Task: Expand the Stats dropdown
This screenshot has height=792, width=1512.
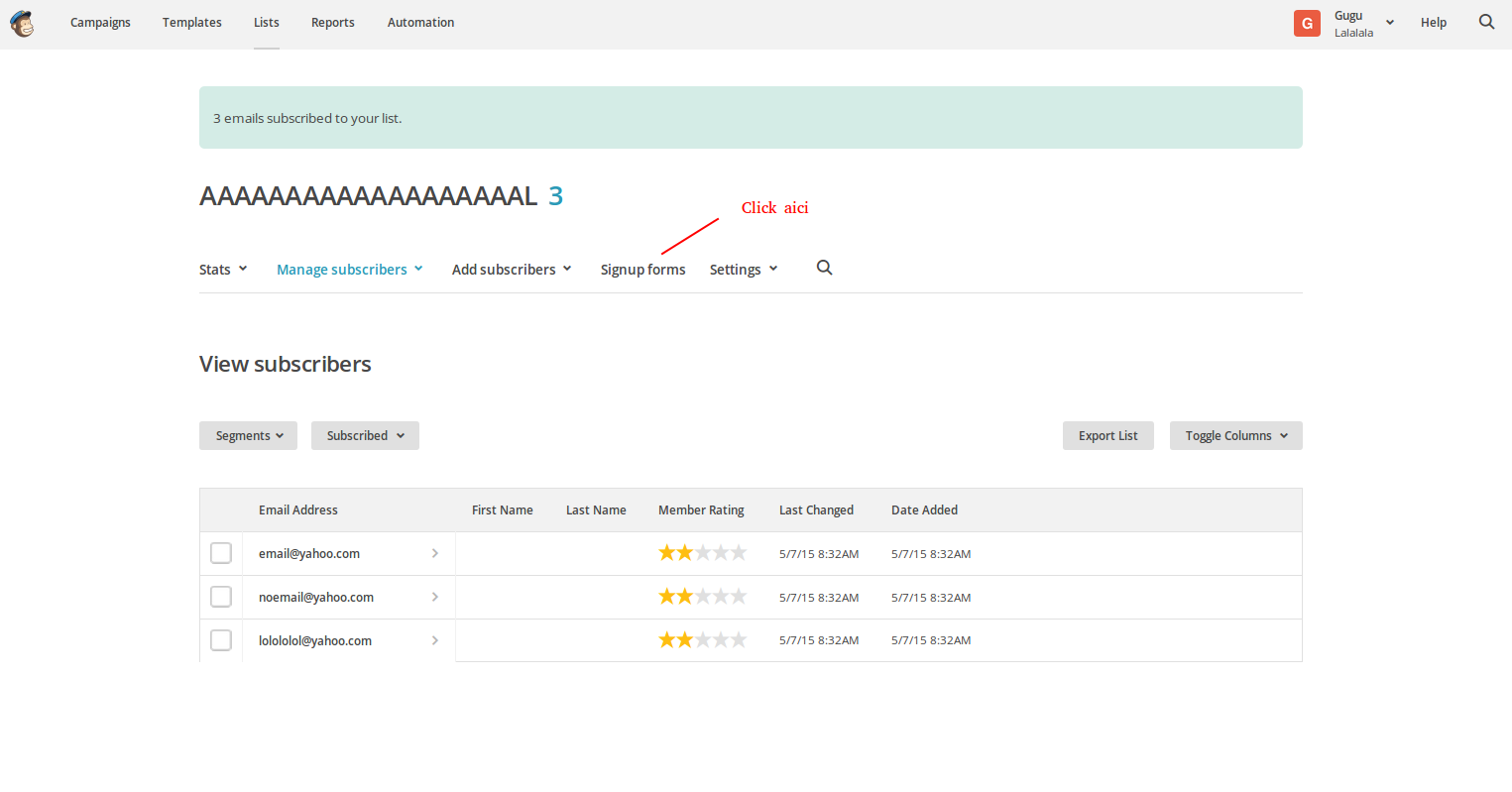Action: 223,270
